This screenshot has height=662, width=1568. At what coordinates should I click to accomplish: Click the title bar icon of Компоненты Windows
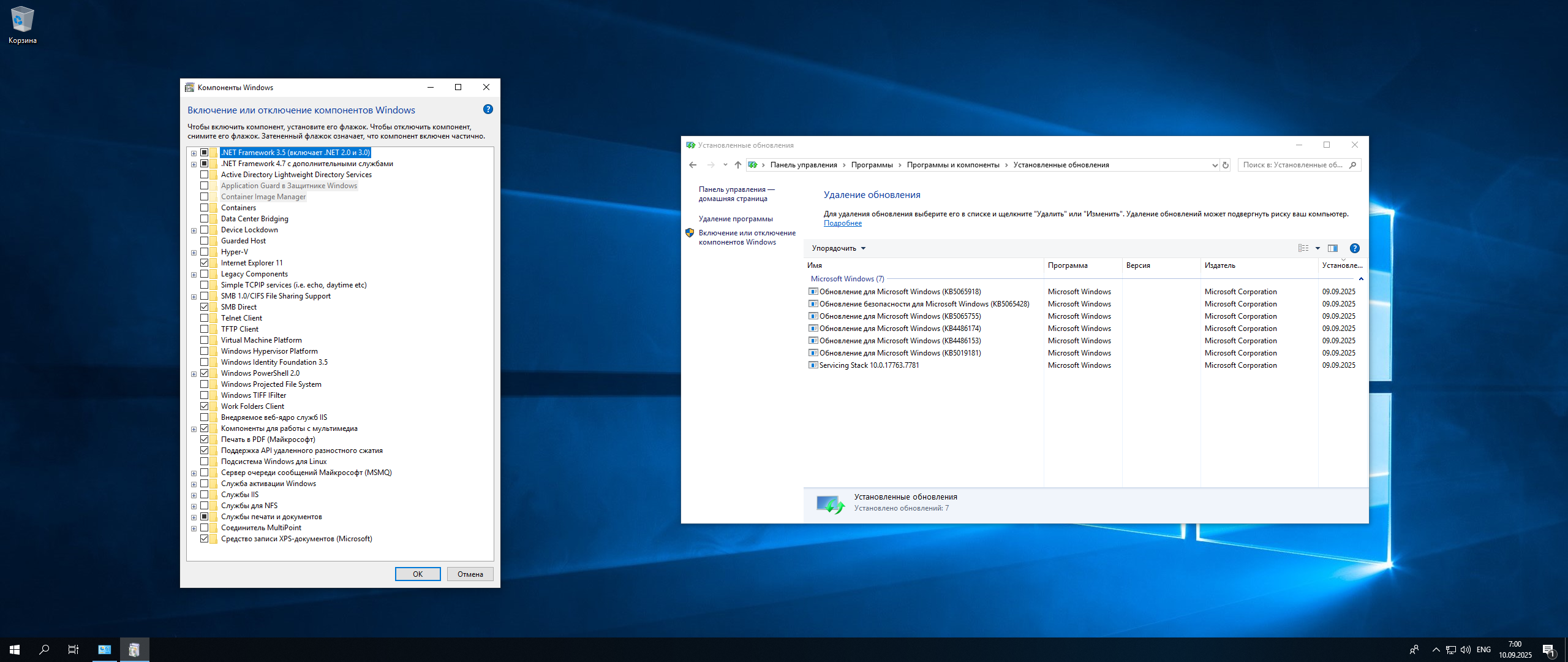tap(190, 88)
